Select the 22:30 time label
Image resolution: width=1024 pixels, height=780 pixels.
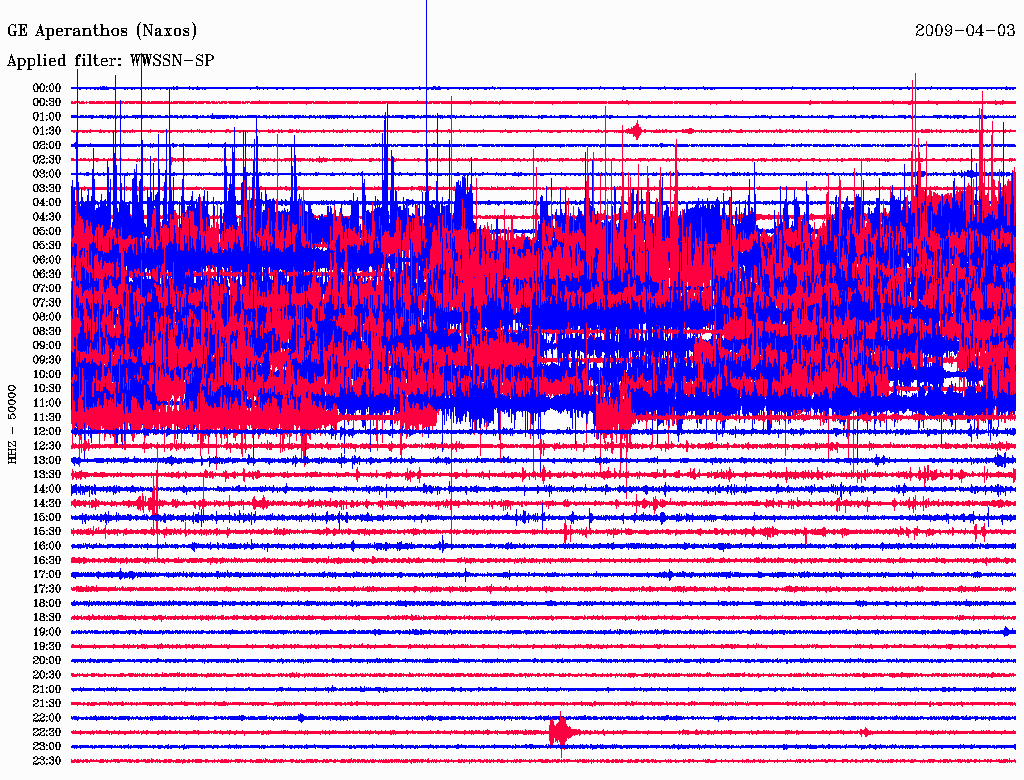(47, 732)
